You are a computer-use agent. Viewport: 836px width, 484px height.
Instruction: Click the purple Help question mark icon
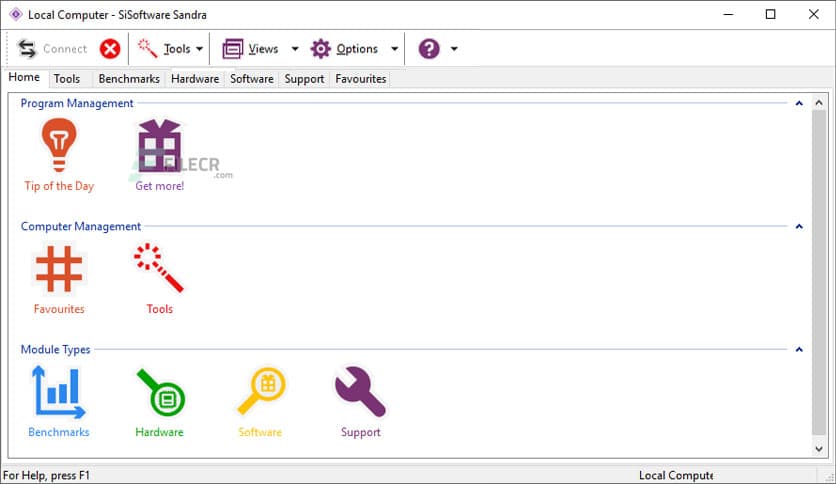pos(429,49)
